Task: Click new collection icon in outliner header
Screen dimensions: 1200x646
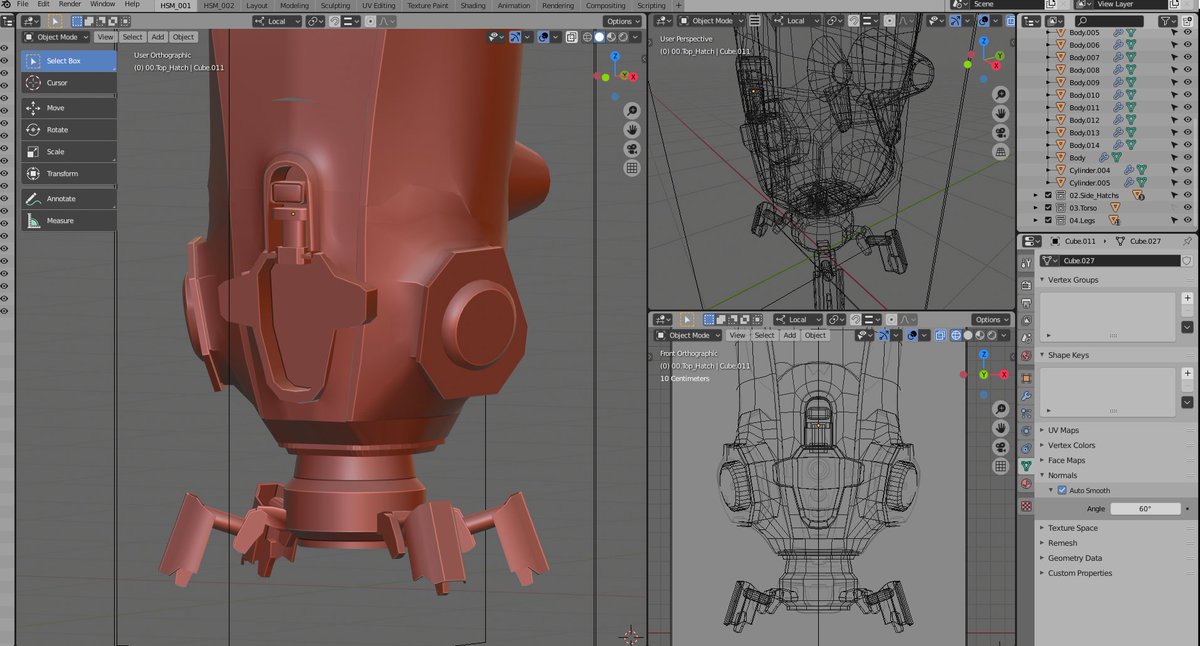Action: 1187,21
